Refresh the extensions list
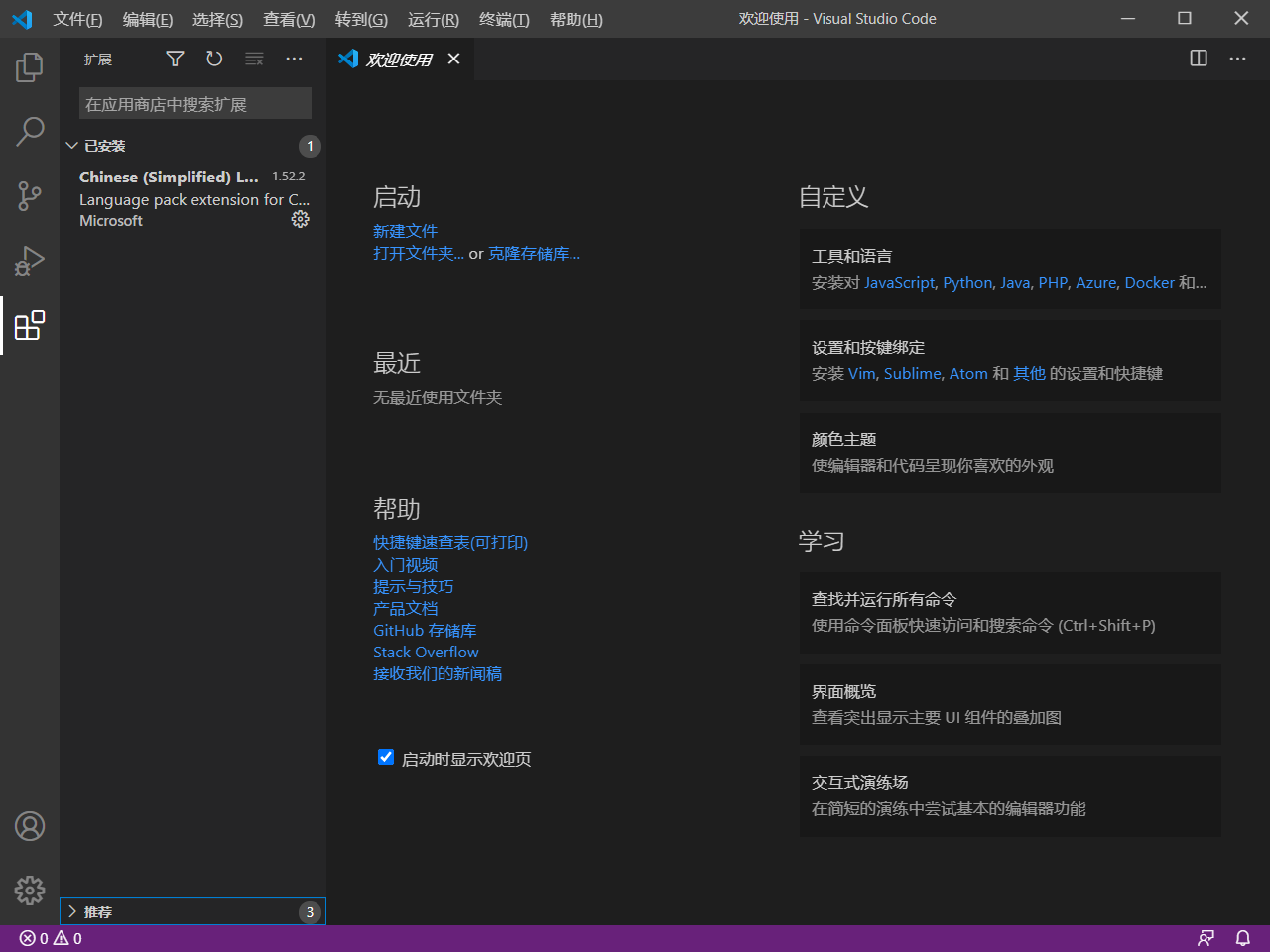Image resolution: width=1270 pixels, height=952 pixels. [214, 59]
